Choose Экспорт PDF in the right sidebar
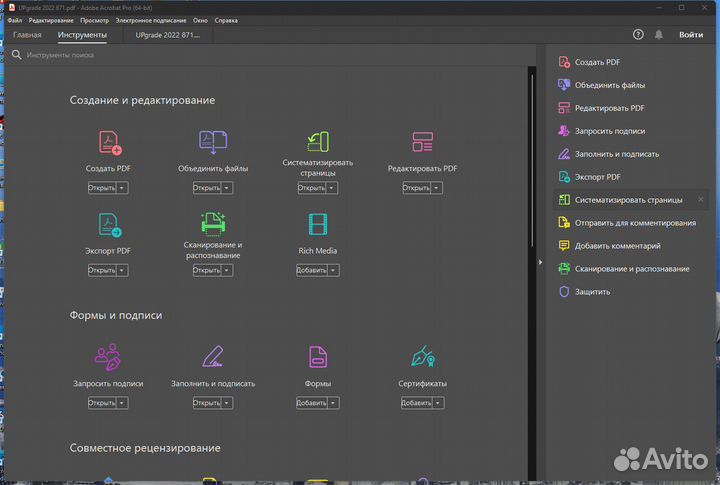Screen dimensions: 720x485 (x=589, y=177)
